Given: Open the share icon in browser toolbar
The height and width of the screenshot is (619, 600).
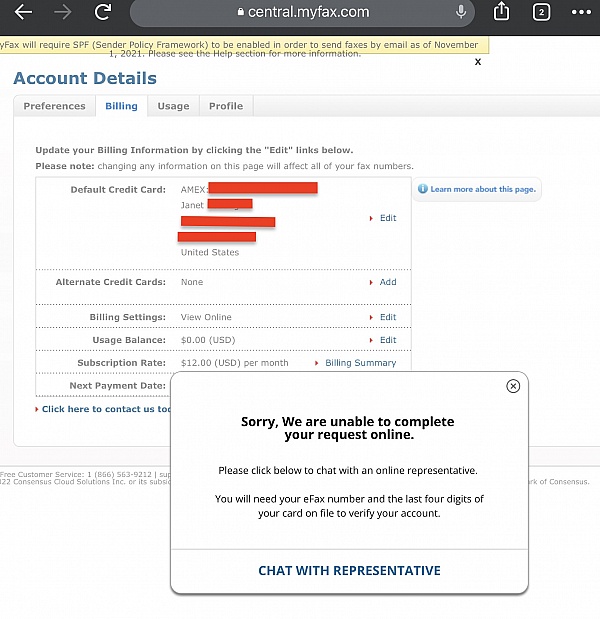Looking at the screenshot, I should click(502, 12).
